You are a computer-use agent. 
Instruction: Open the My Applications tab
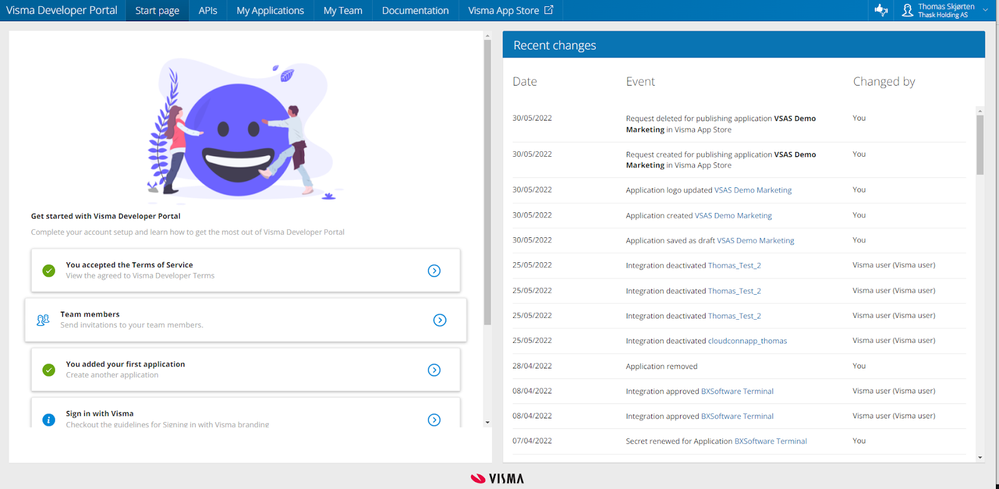tap(270, 11)
